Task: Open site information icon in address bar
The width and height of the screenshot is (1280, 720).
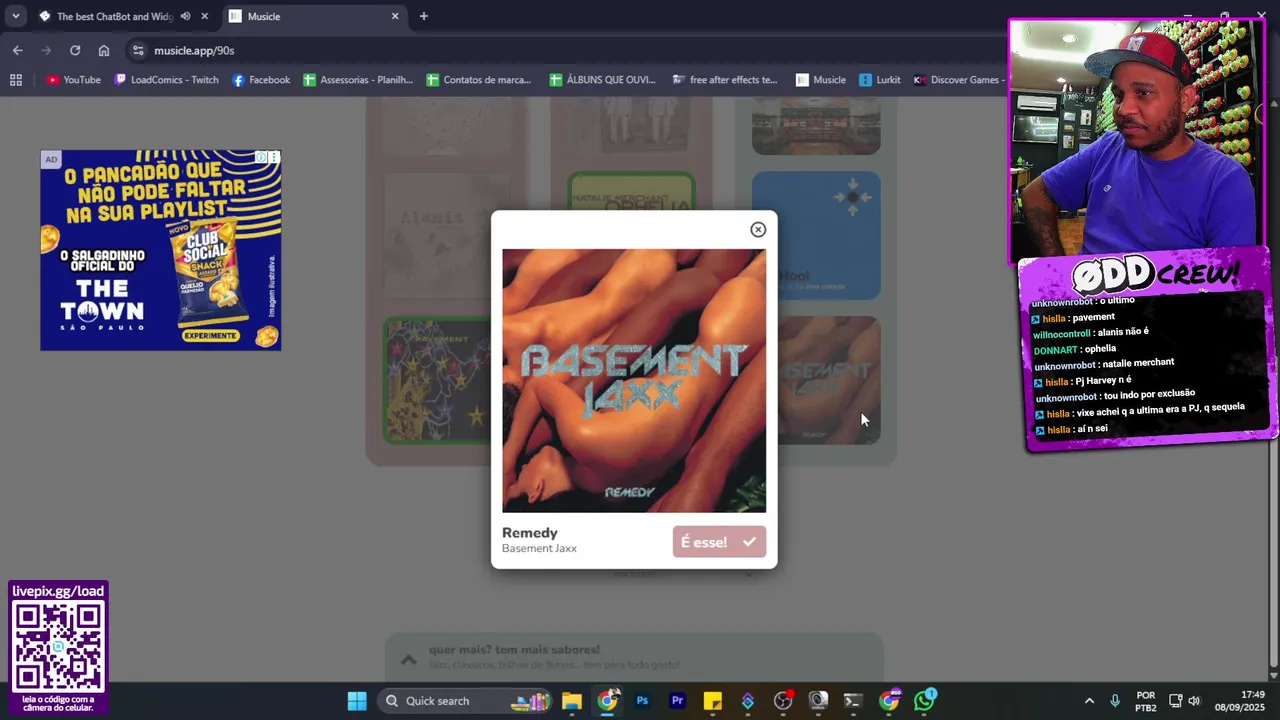Action: [x=138, y=50]
